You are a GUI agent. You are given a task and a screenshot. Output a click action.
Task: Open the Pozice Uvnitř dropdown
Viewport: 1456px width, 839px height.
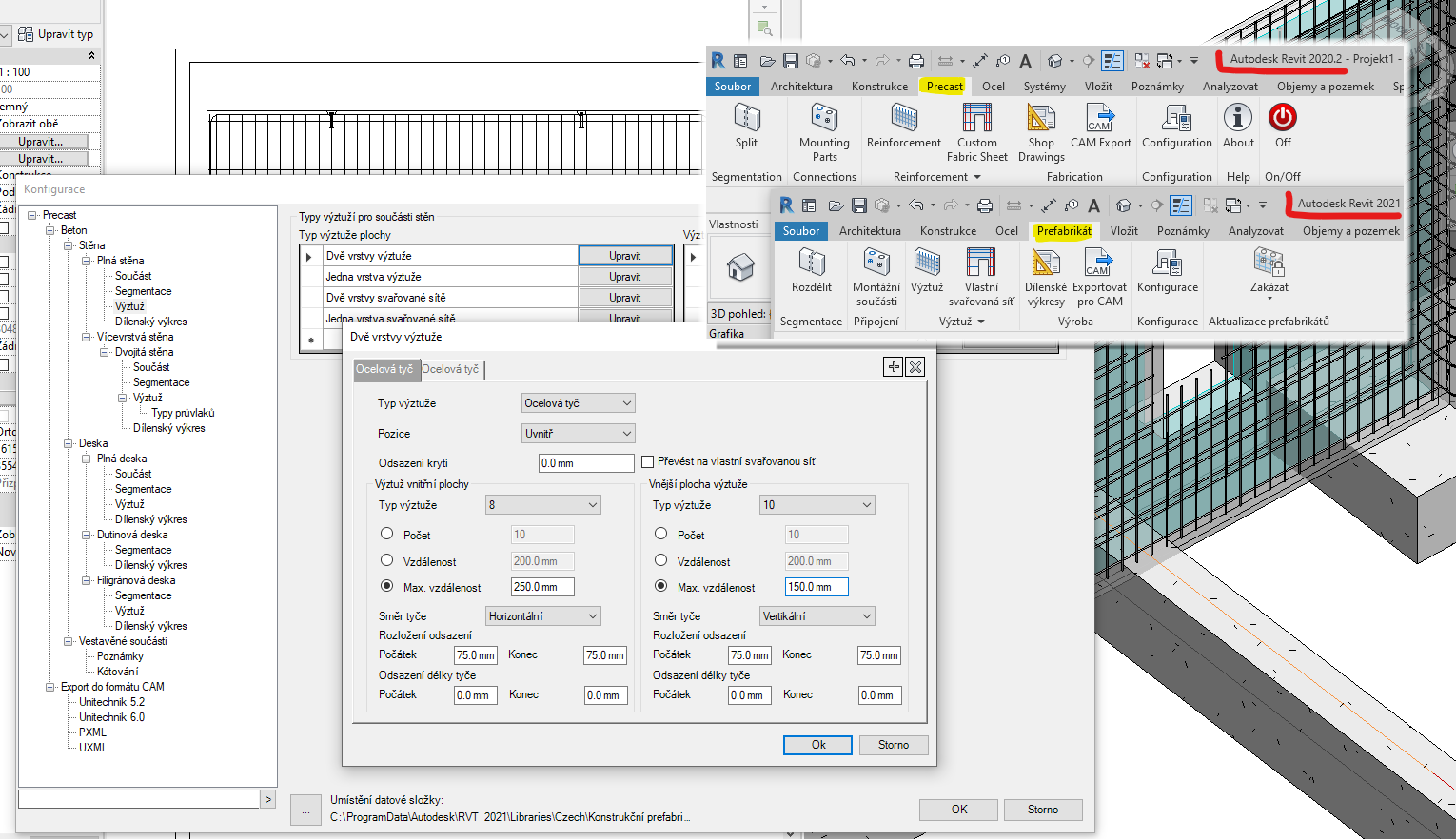pyautogui.click(x=578, y=434)
